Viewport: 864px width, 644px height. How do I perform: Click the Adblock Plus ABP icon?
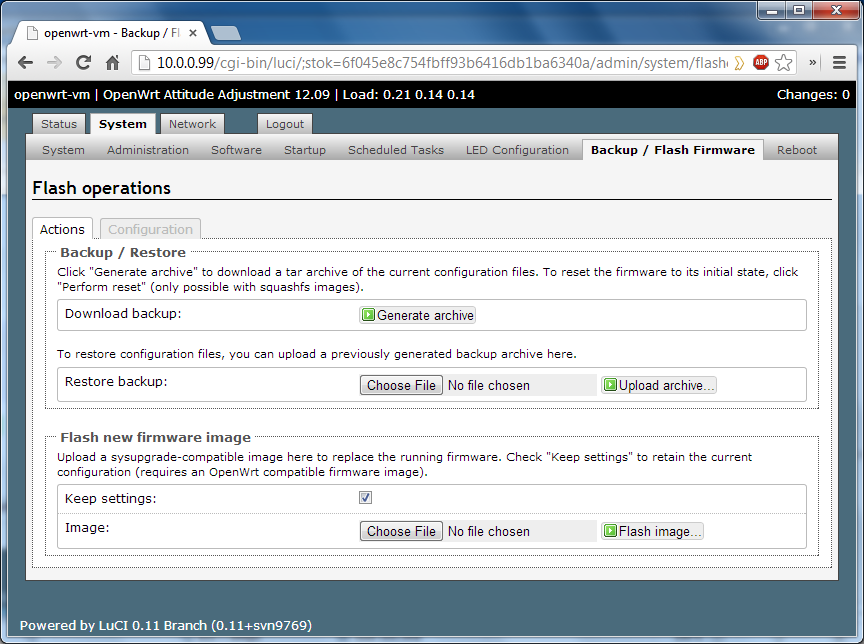pyautogui.click(x=761, y=63)
